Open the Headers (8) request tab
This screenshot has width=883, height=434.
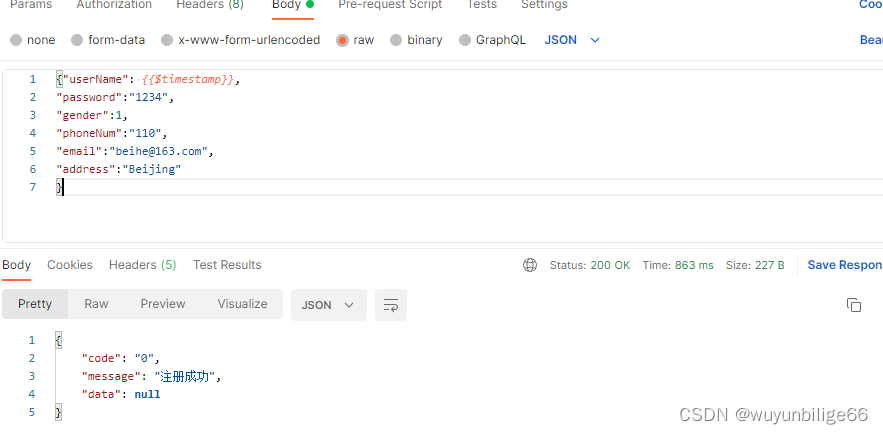(x=210, y=5)
